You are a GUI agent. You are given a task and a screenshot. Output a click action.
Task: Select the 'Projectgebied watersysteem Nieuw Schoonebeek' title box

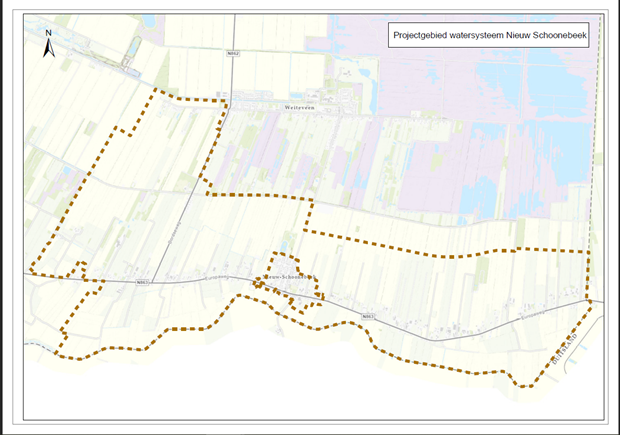click(x=488, y=35)
